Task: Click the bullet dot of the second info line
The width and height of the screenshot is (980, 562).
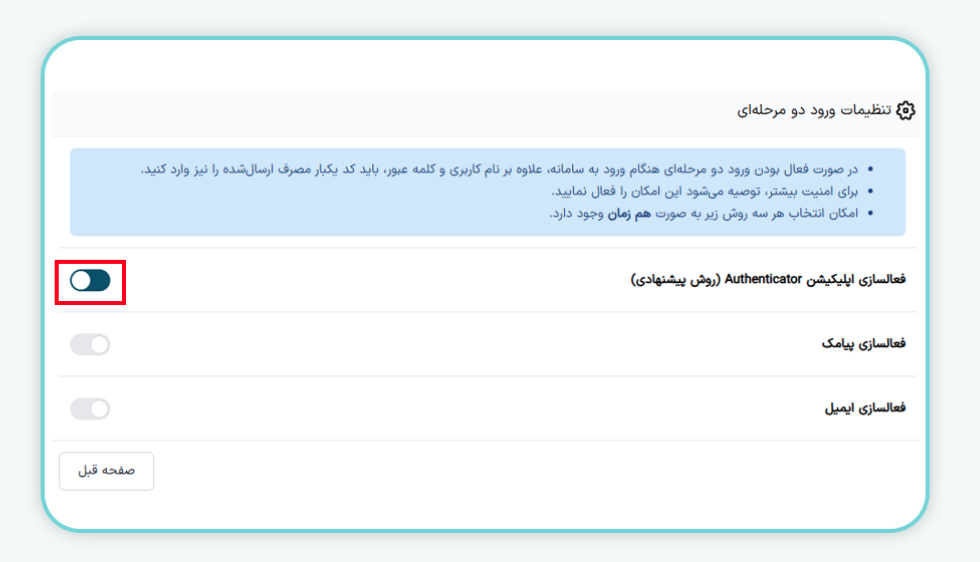Action: point(869,191)
